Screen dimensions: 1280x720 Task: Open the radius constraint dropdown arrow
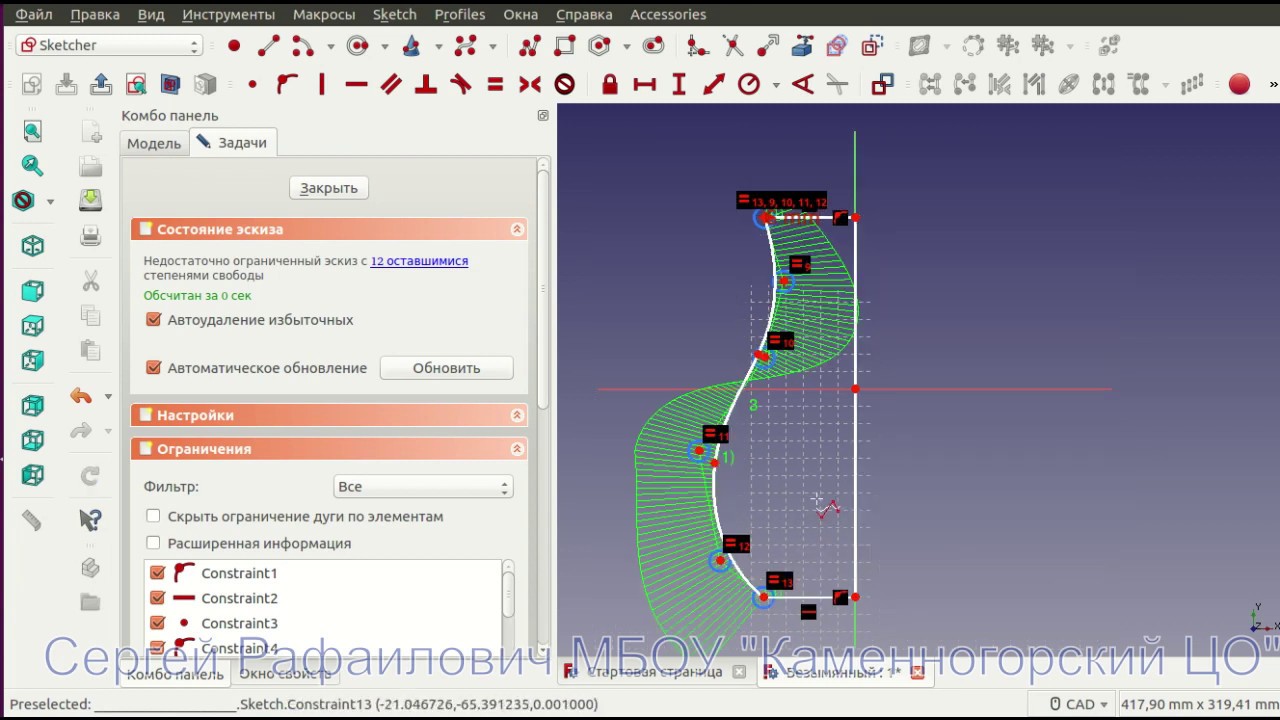[776, 85]
